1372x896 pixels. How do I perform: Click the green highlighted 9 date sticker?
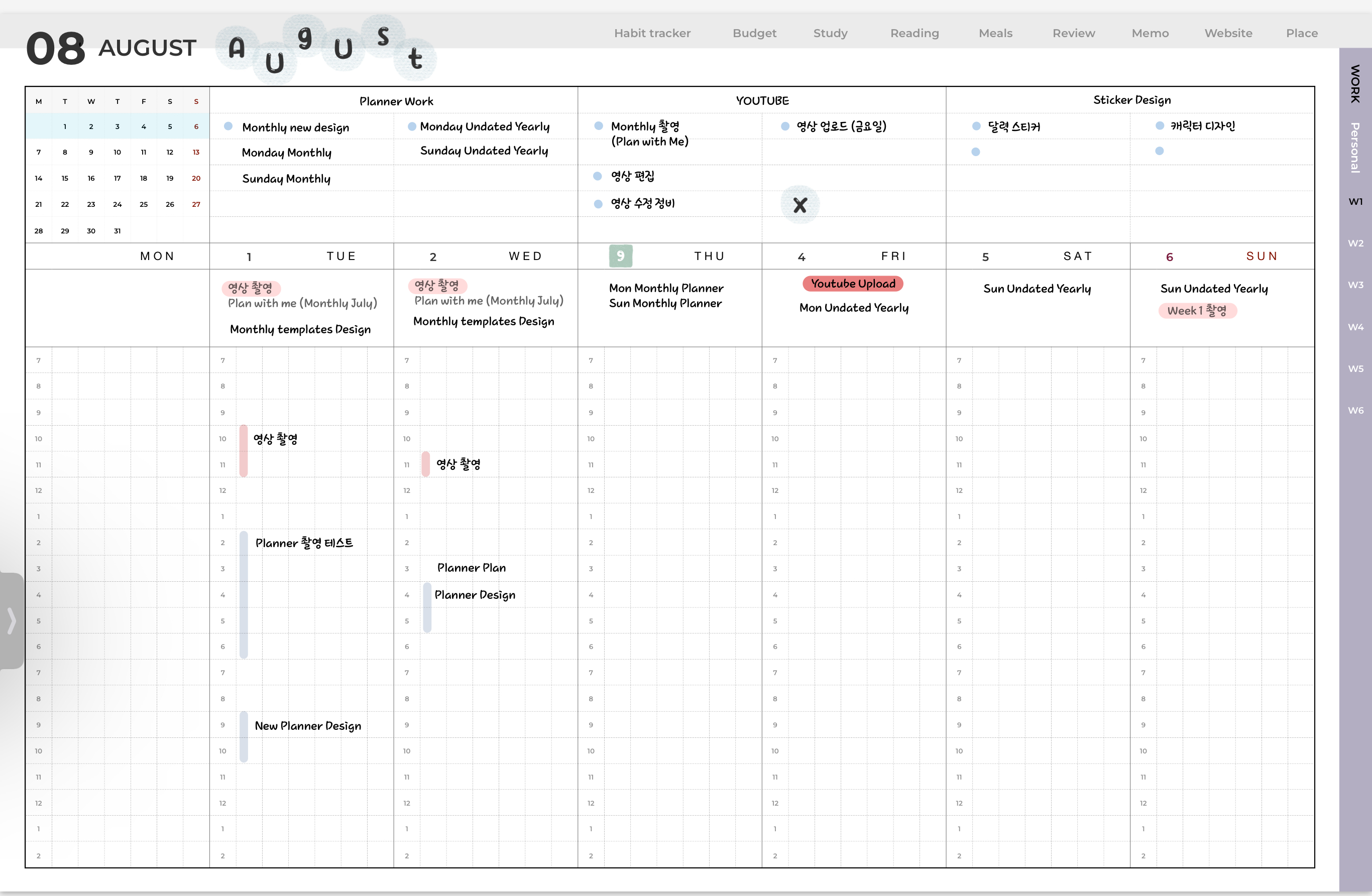click(x=620, y=256)
